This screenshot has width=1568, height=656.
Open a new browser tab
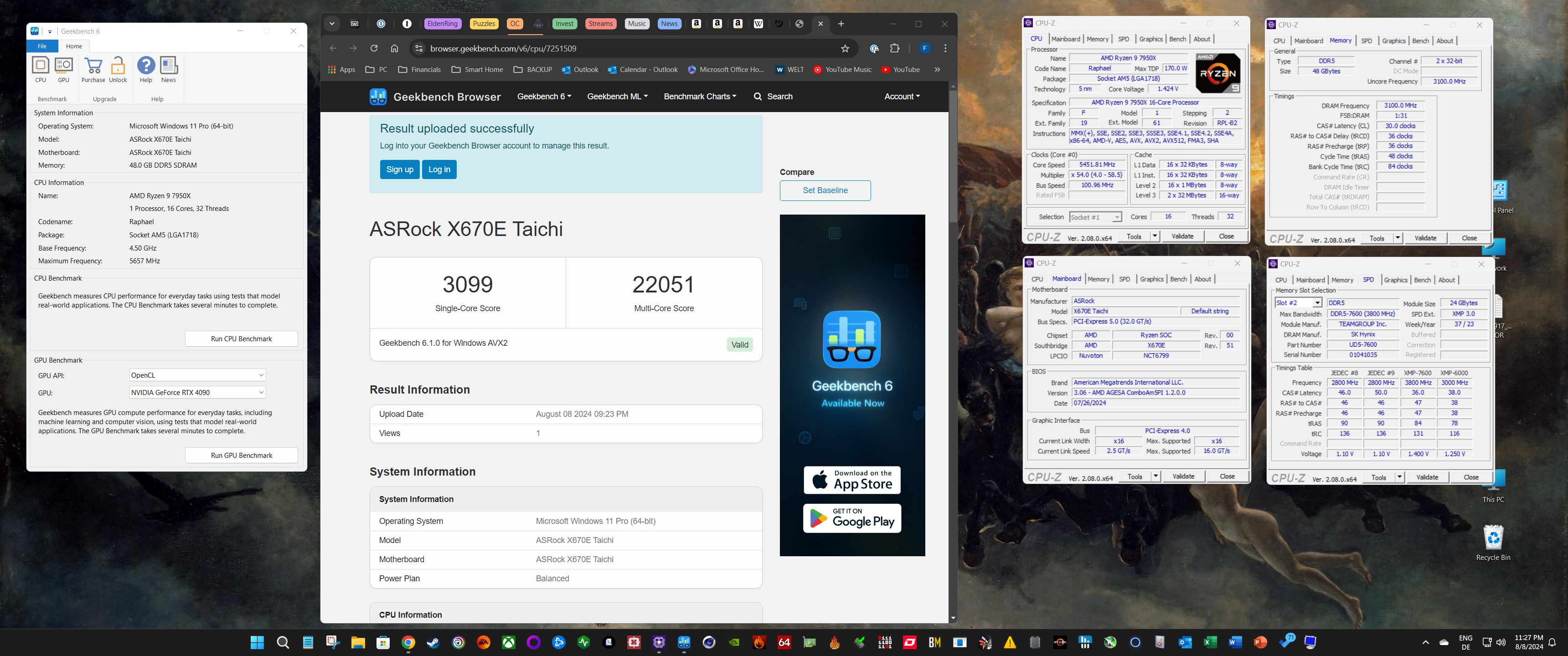coord(841,24)
